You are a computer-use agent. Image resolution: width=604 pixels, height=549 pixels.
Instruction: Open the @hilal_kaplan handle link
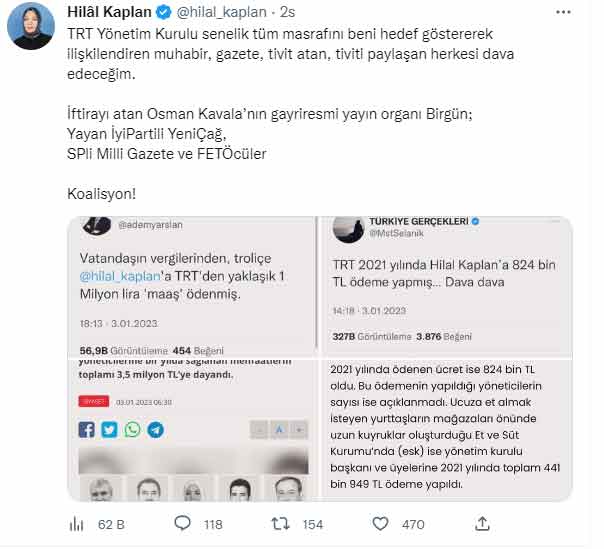click(221, 12)
